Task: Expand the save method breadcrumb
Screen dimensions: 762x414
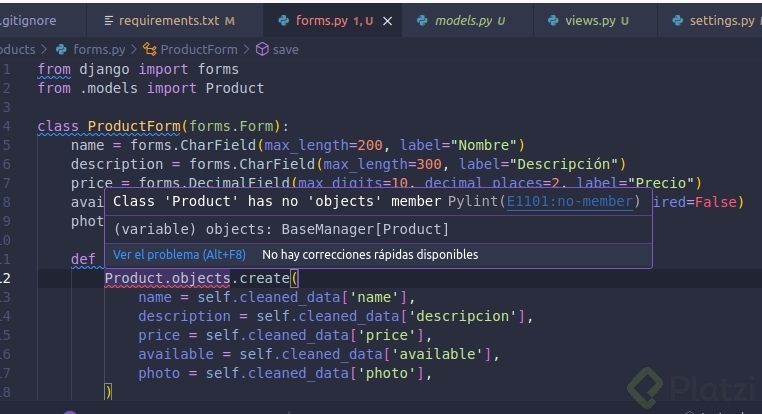Action: pos(285,49)
